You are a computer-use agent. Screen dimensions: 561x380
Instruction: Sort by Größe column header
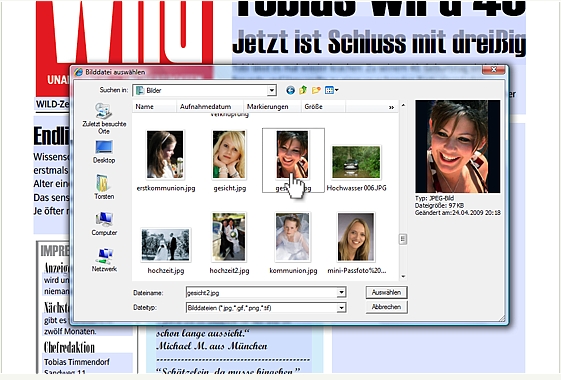pos(323,107)
